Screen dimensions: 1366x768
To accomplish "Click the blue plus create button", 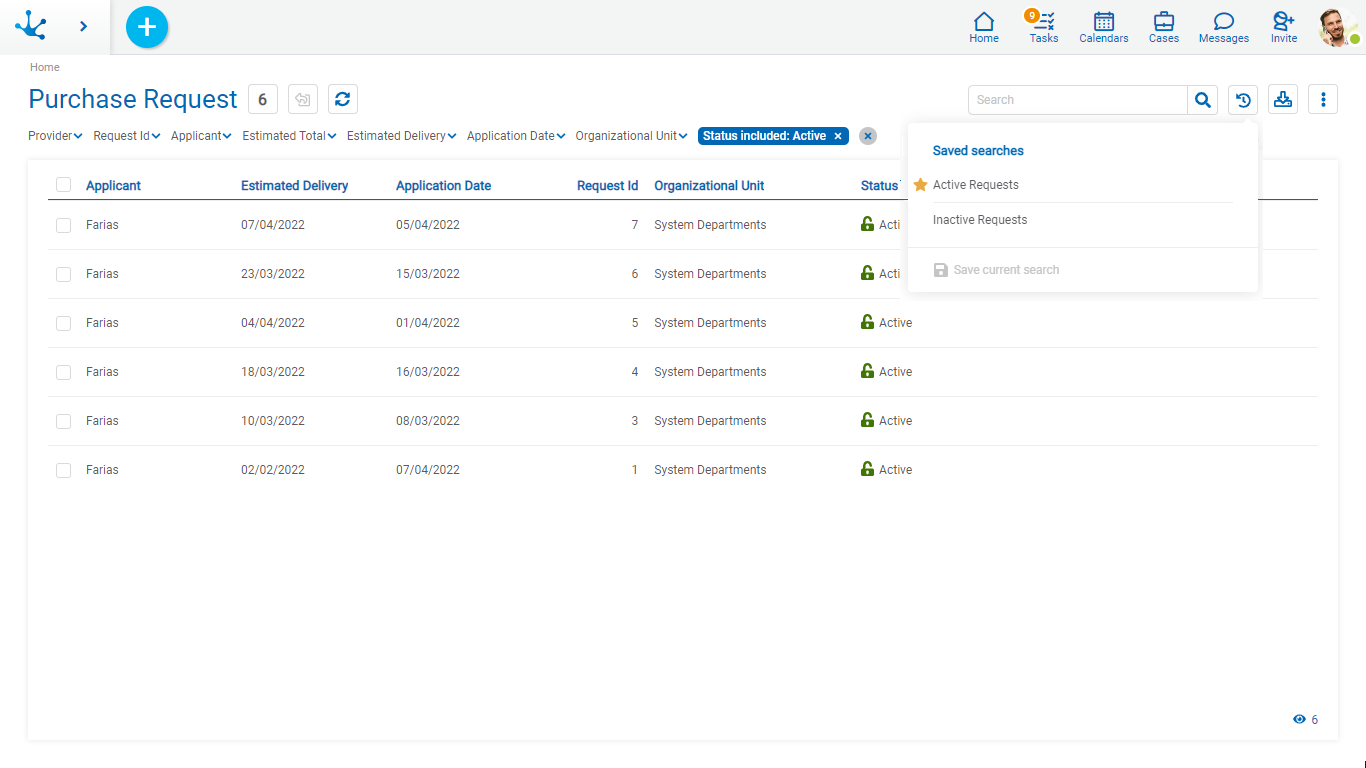I will click(x=147, y=27).
